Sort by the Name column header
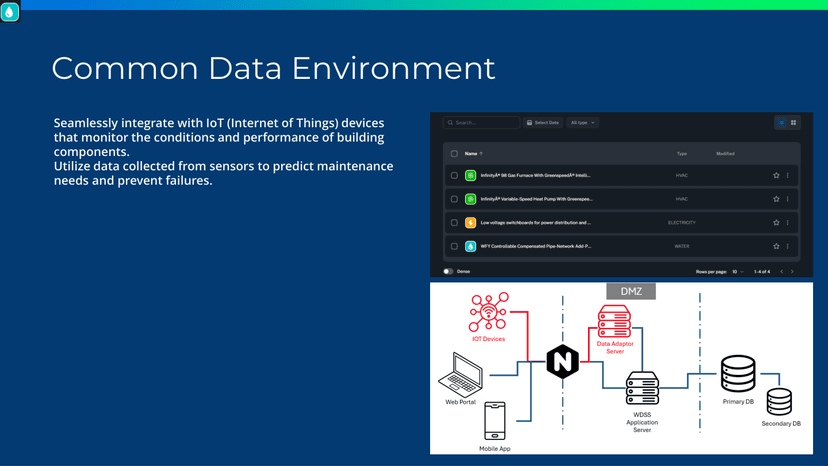828x466 pixels. click(x=471, y=154)
